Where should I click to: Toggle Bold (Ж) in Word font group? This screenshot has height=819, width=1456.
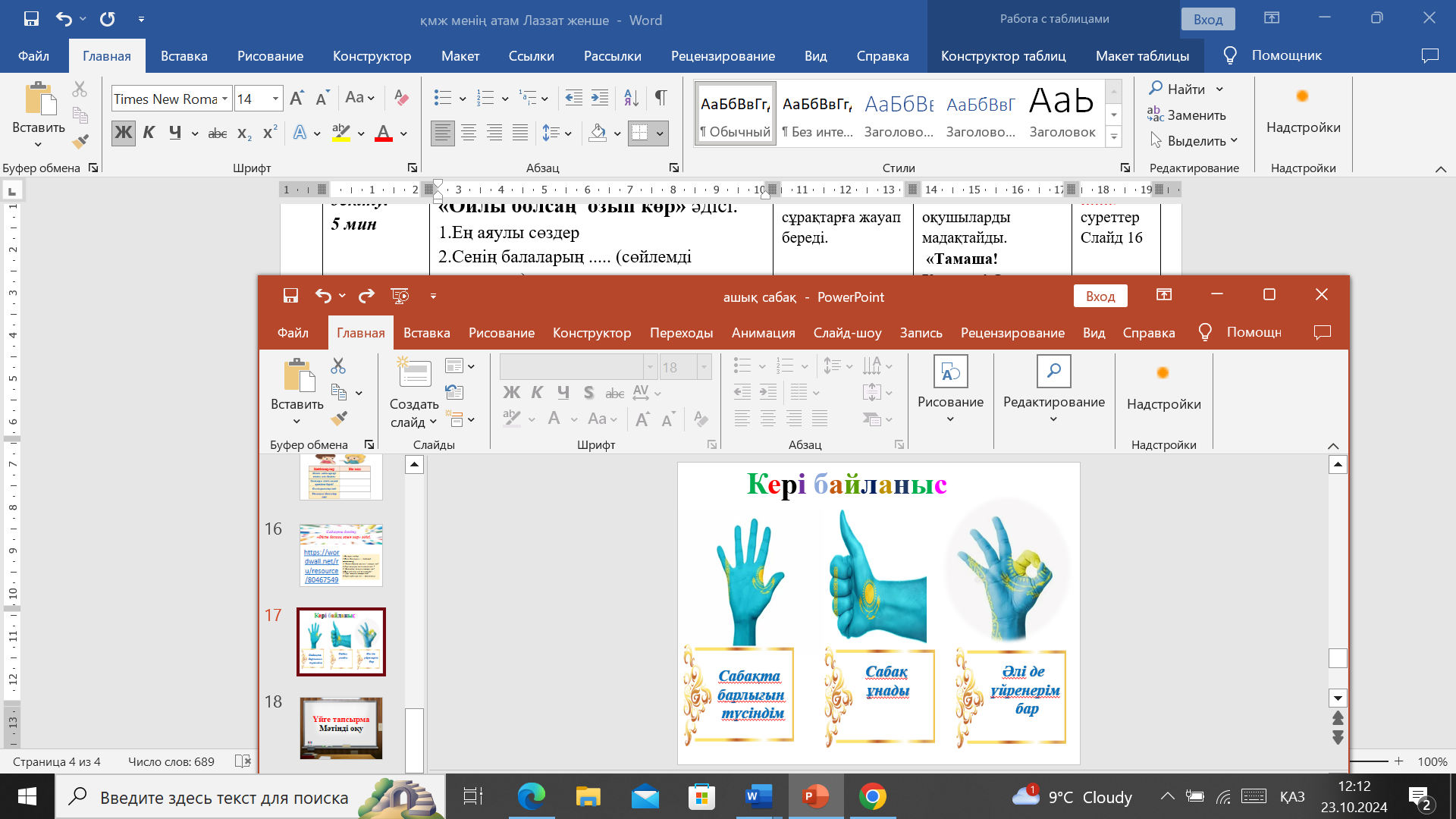pos(123,133)
